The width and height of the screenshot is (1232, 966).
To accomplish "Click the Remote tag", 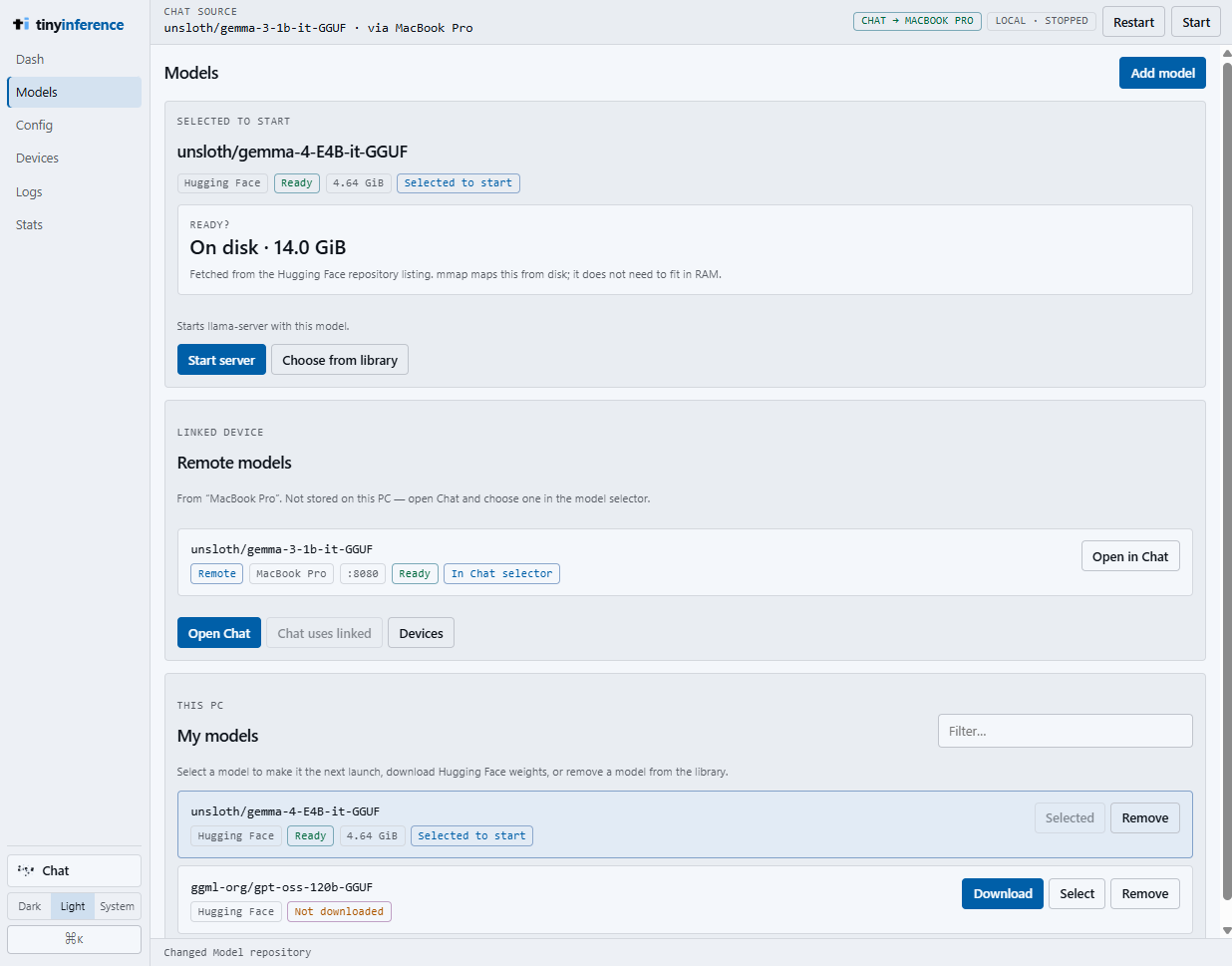I will coord(216,573).
